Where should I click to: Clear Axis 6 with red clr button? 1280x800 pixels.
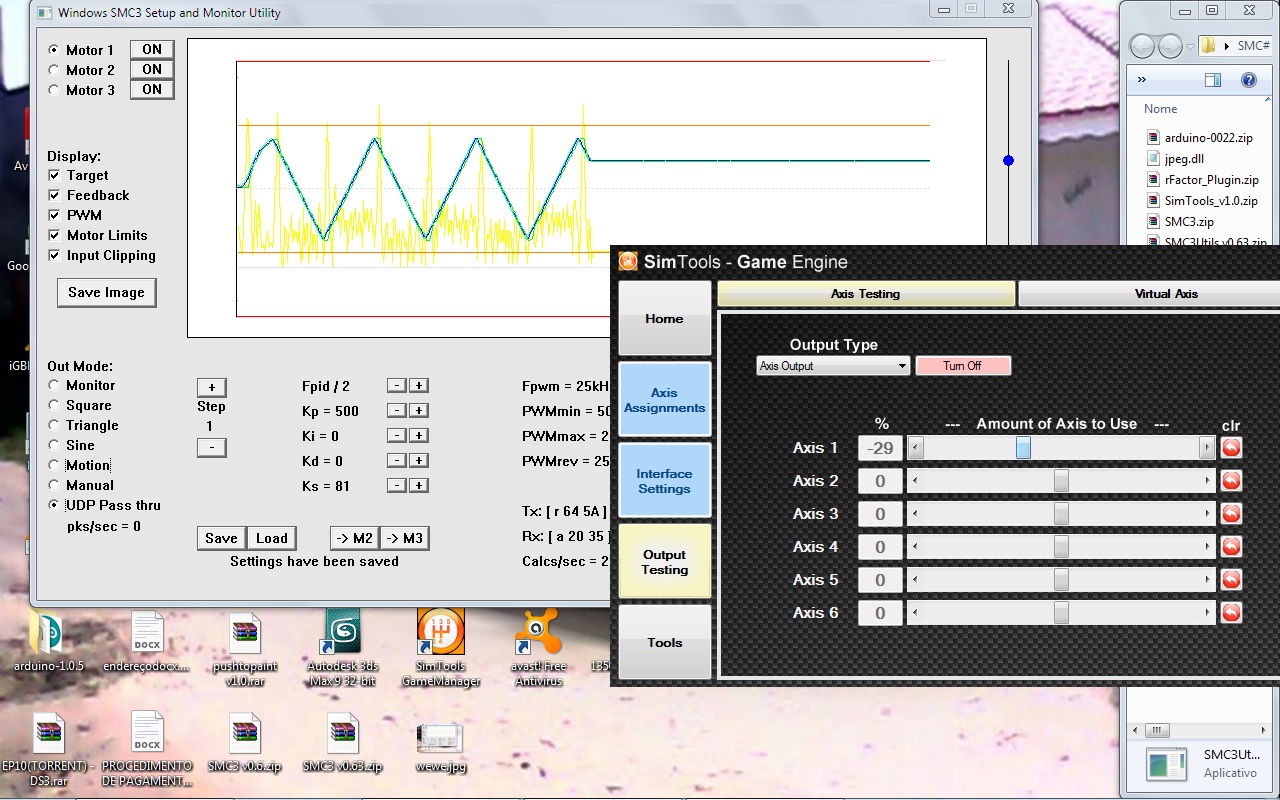1231,613
